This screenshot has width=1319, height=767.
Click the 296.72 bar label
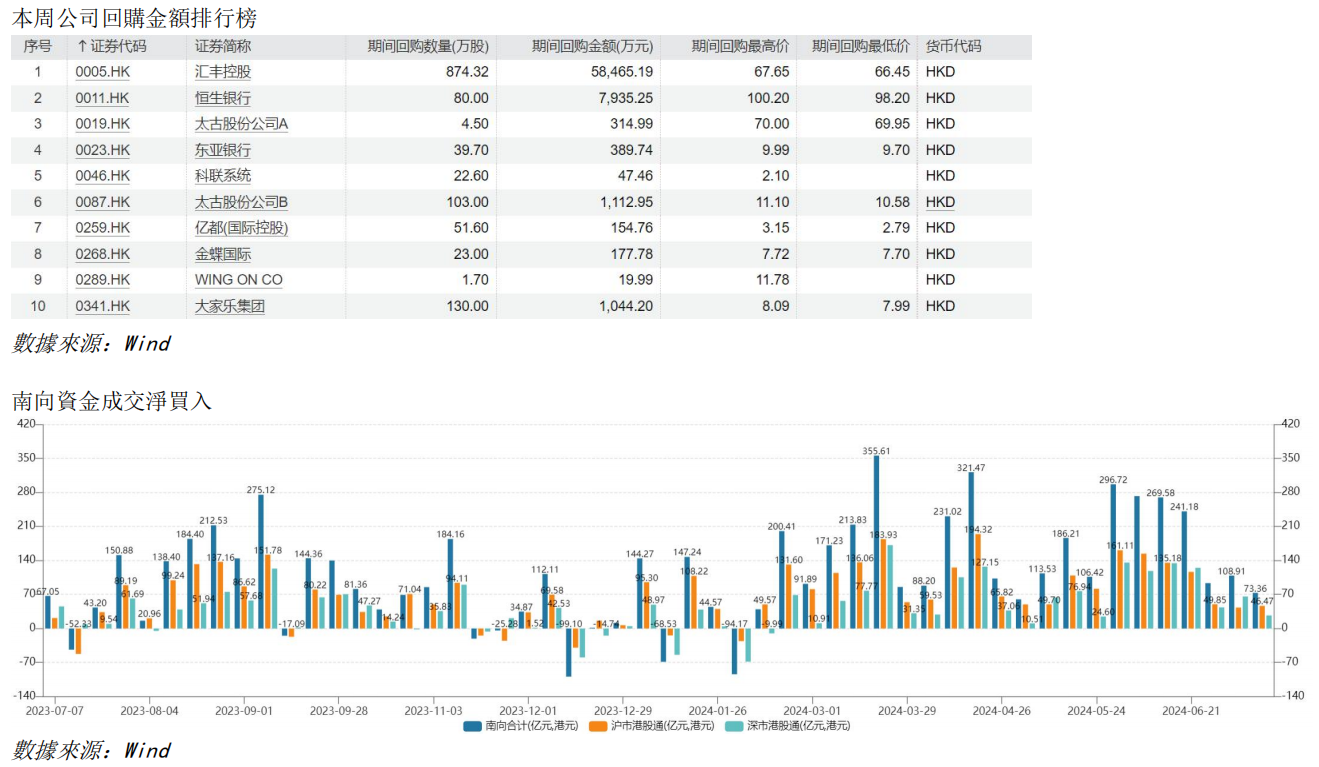click(1113, 480)
